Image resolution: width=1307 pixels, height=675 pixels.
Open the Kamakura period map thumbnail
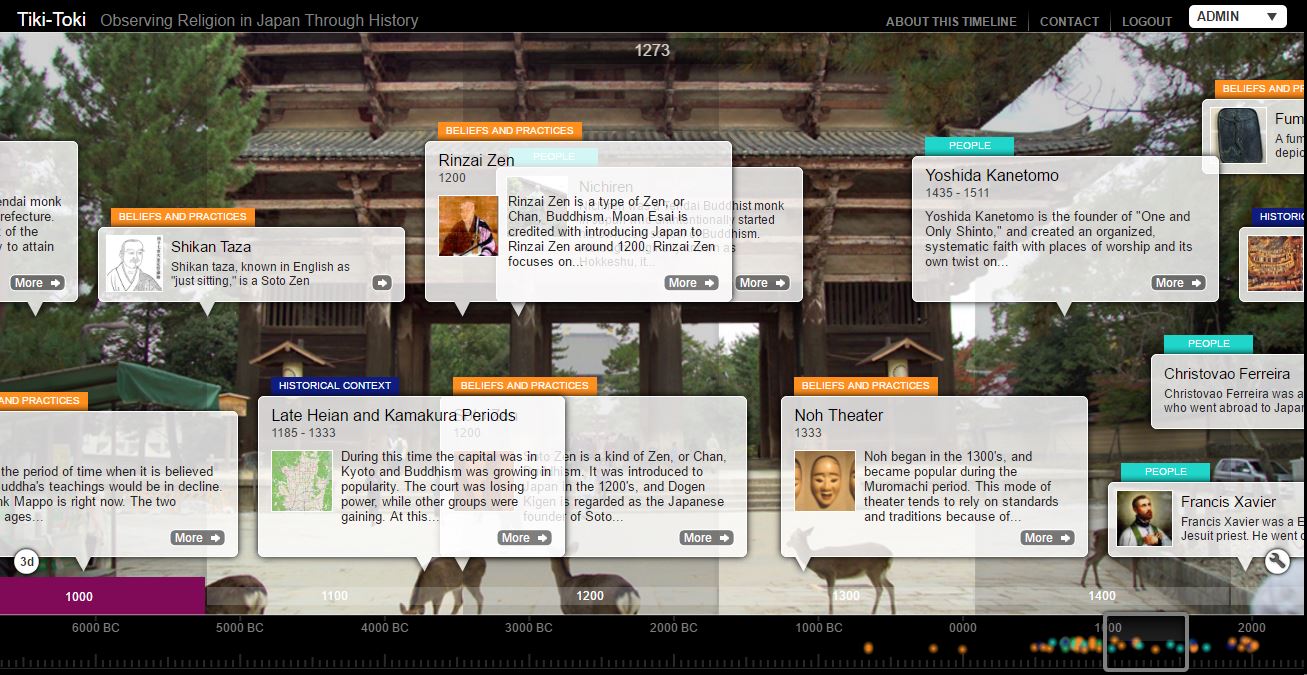click(x=302, y=480)
